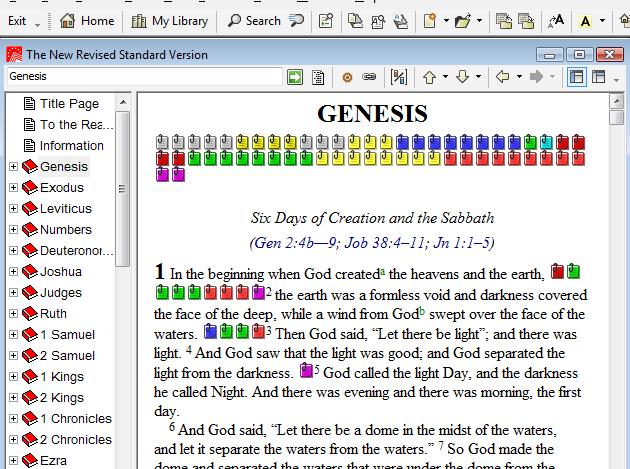Select Numbers in the contents tree

(66, 229)
